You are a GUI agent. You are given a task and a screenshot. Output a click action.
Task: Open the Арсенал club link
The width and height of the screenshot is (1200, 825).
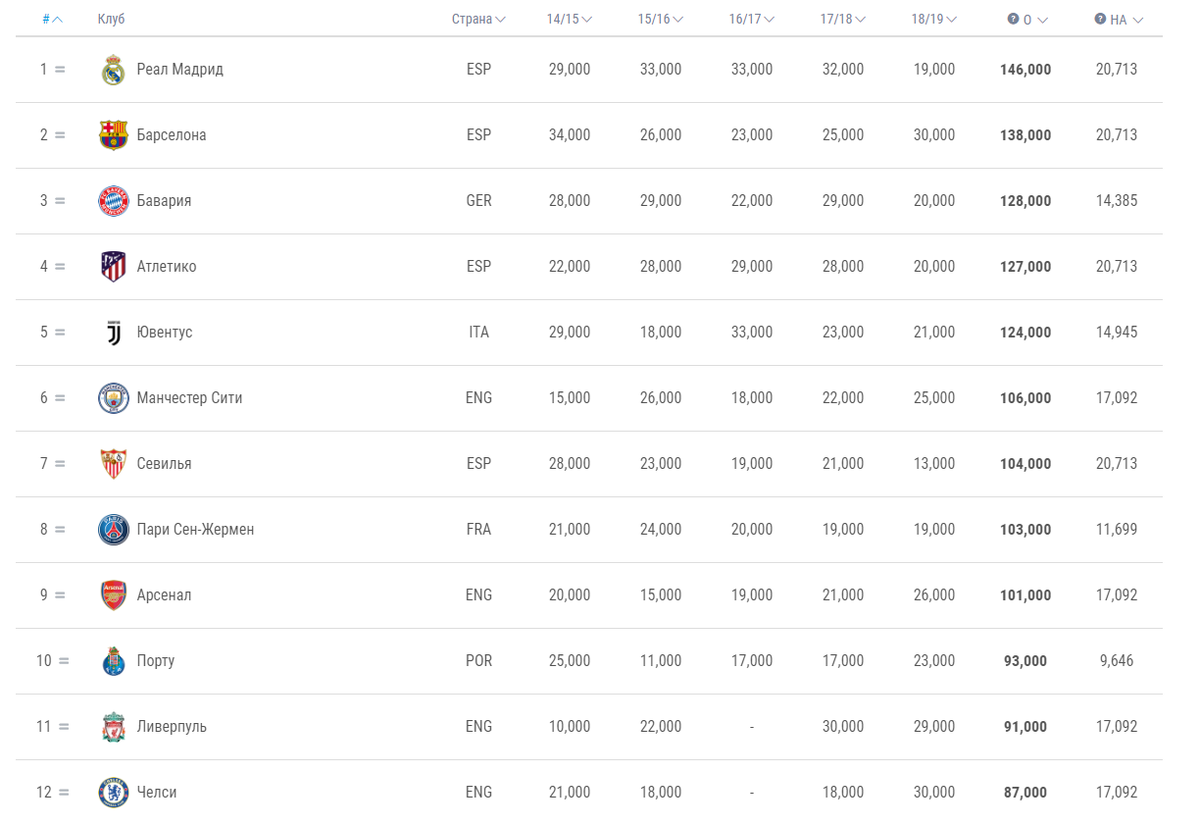pos(164,595)
